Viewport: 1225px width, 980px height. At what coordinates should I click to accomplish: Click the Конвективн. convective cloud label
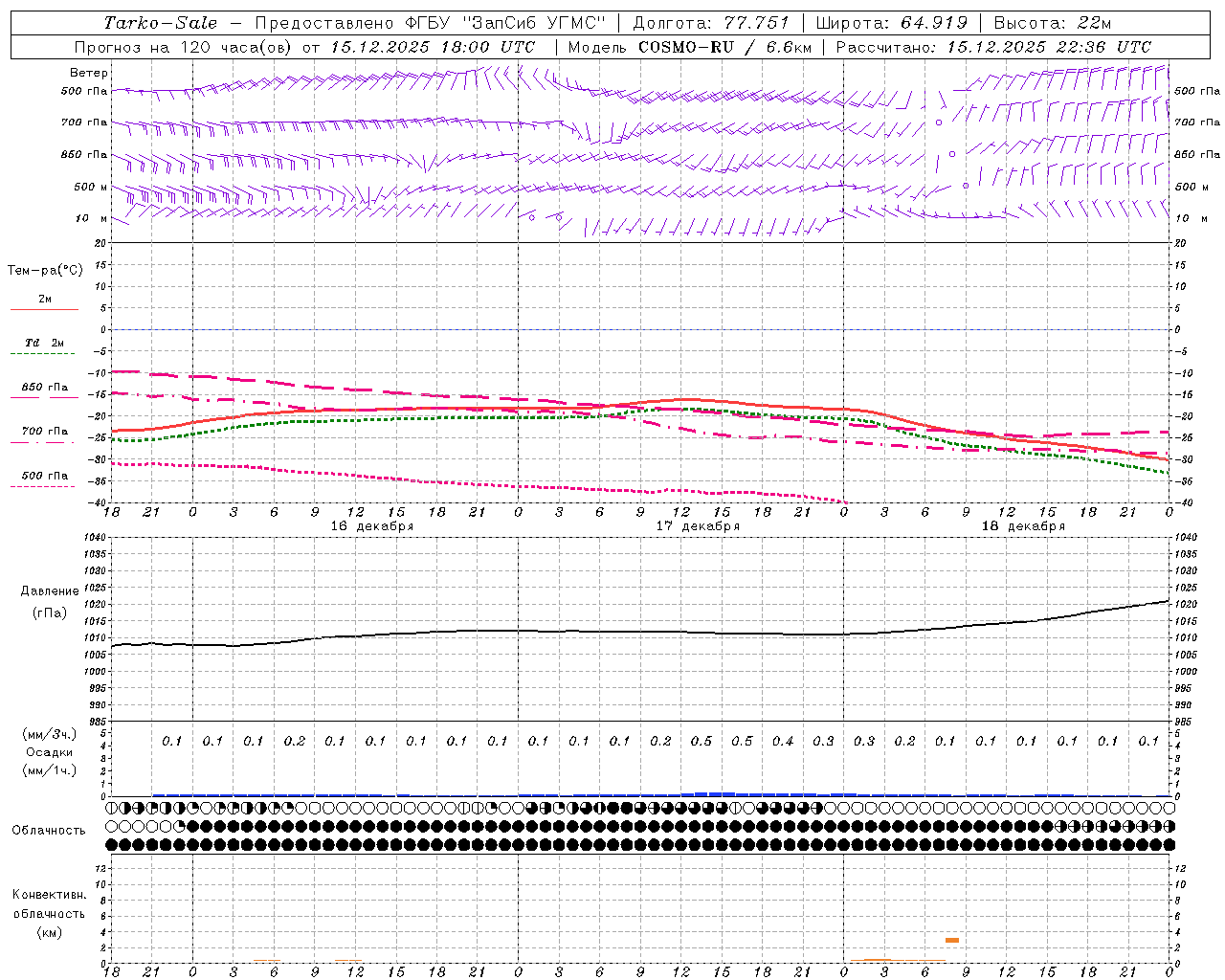point(50,895)
